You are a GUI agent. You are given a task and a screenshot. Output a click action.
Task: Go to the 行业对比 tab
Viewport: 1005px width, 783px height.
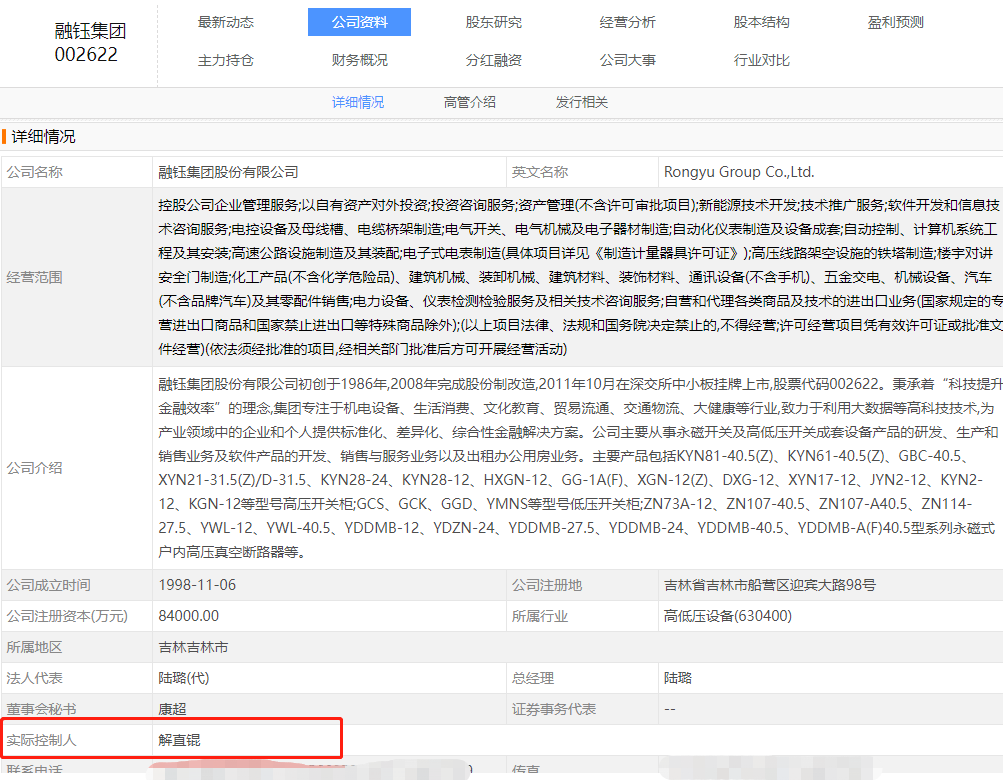[x=761, y=60]
